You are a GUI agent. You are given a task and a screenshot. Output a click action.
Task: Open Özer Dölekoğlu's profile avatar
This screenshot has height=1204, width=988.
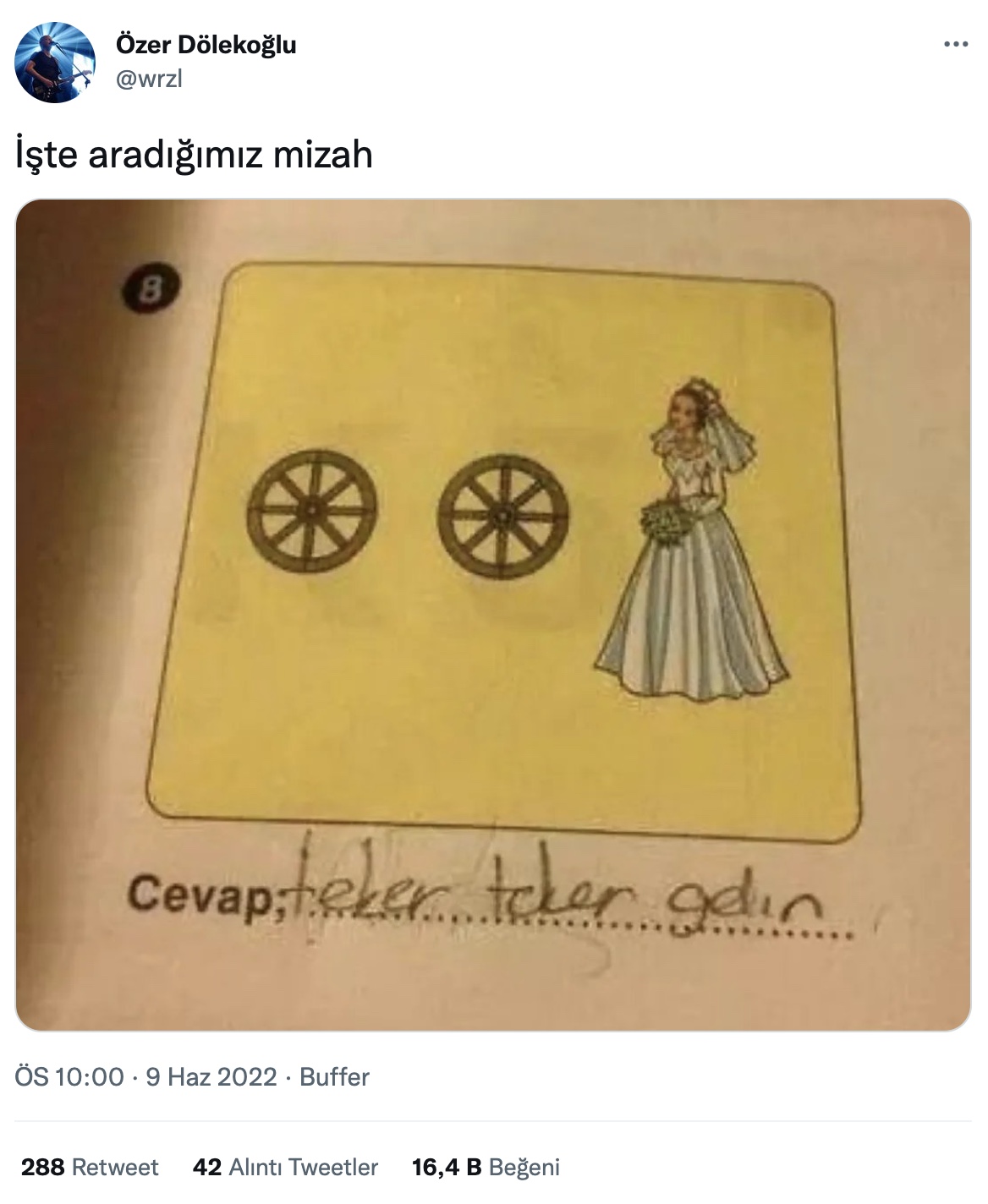pyautogui.click(x=55, y=63)
